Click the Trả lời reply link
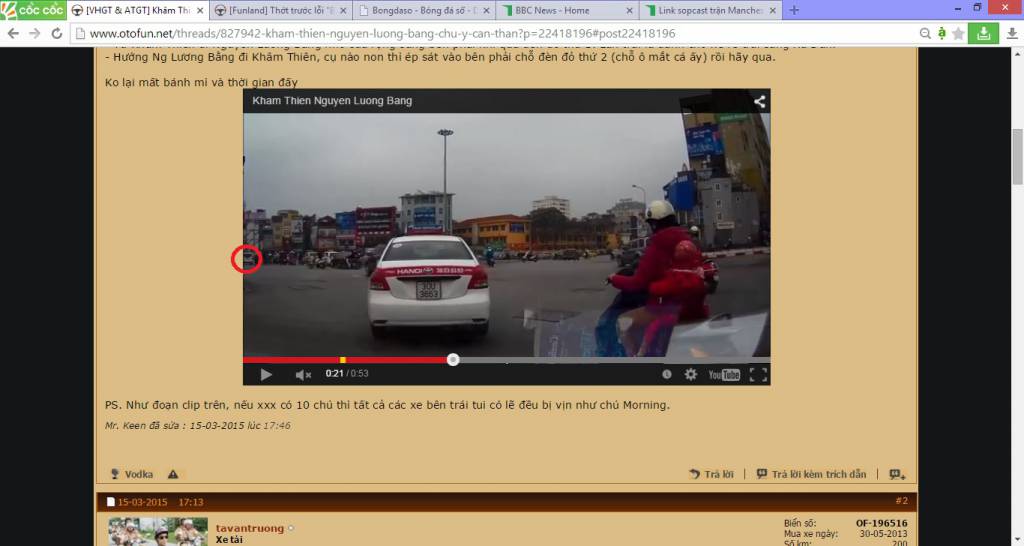 coord(711,474)
